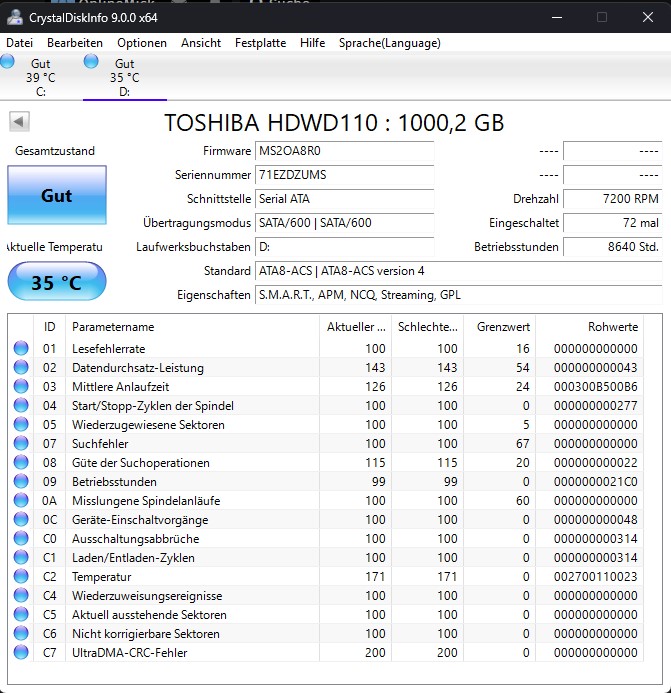This screenshot has width=671, height=693.
Task: Switch to the C: drive tab at 39 °C
Action: (x=41, y=77)
